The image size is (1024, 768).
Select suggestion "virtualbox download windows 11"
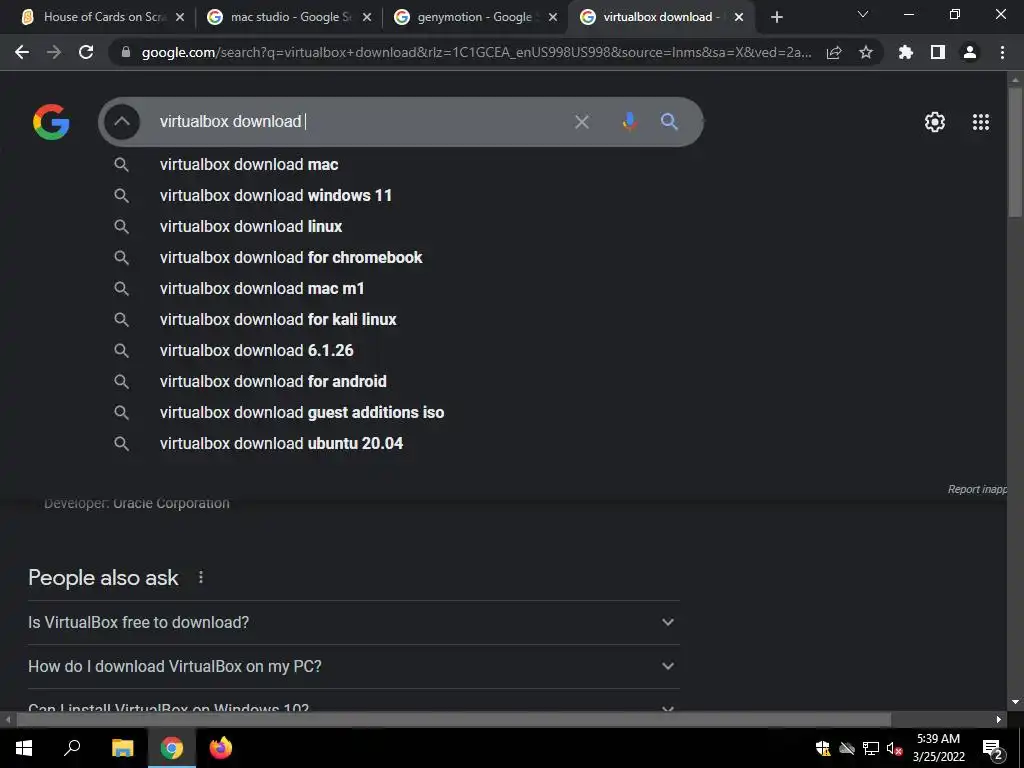(x=276, y=195)
